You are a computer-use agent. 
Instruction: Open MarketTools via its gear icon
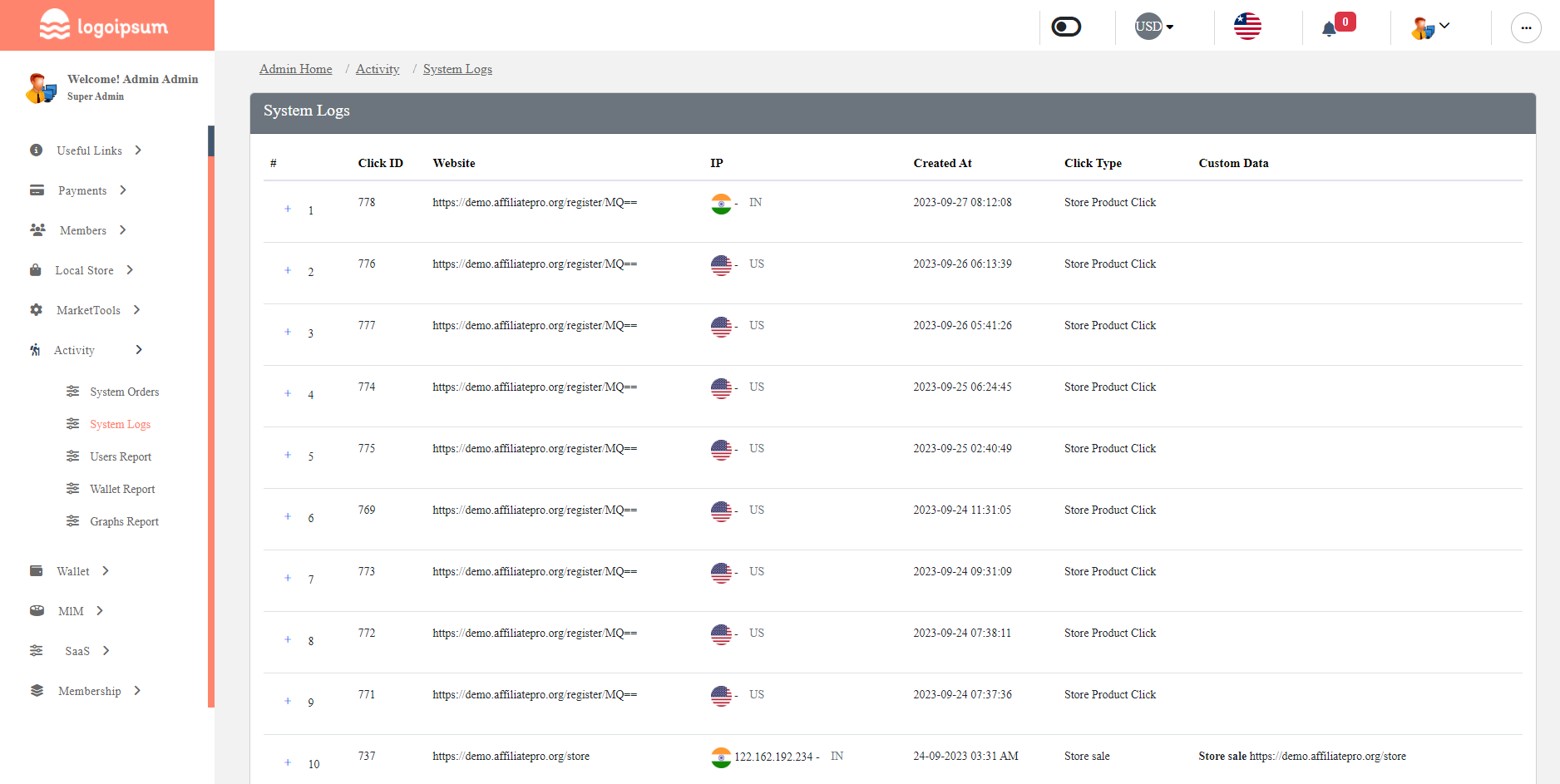click(x=37, y=309)
